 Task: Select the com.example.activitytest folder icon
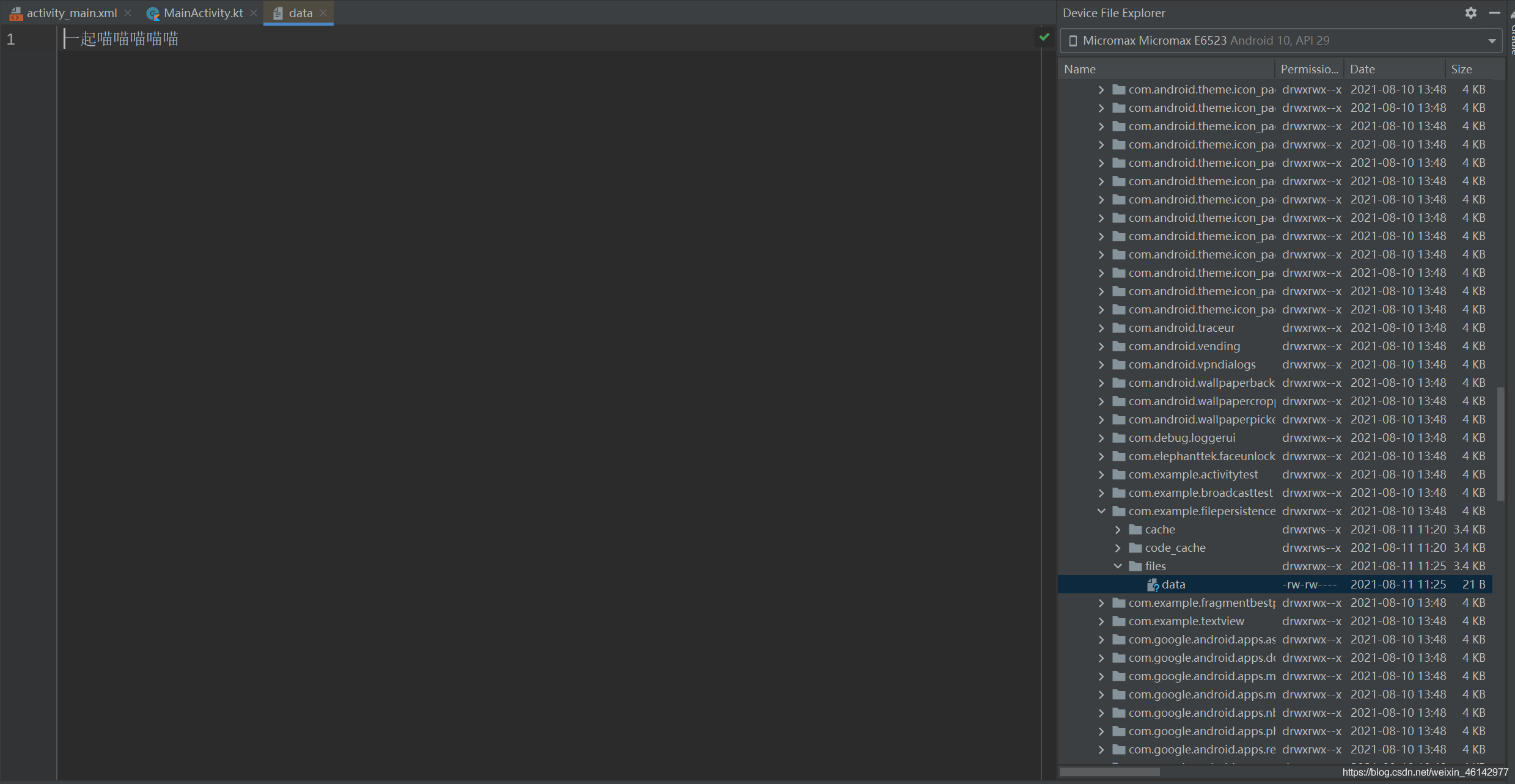point(1119,475)
